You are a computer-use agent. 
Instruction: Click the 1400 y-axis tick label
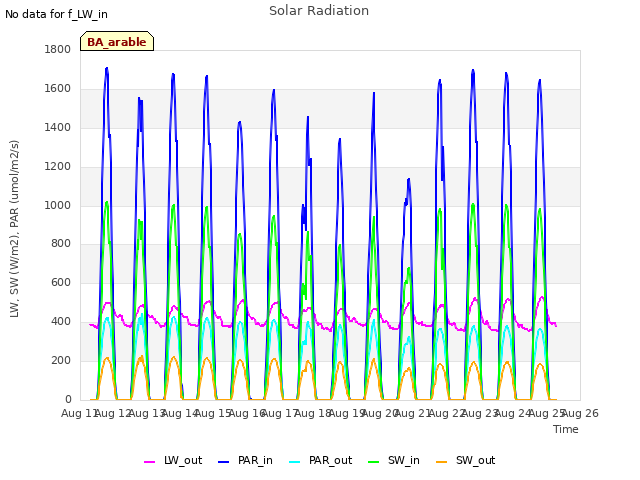tap(58, 127)
